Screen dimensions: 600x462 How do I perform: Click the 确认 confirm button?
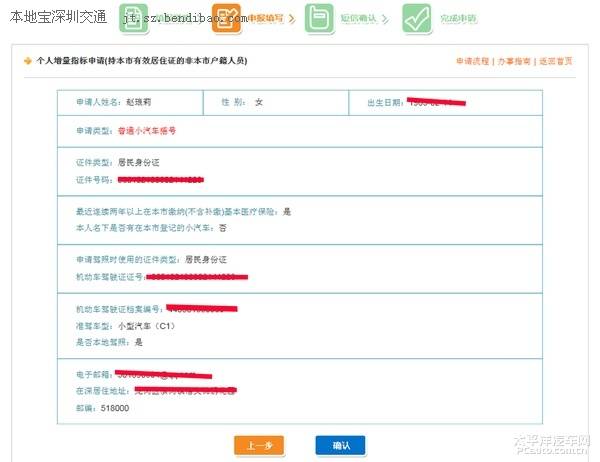click(340, 445)
